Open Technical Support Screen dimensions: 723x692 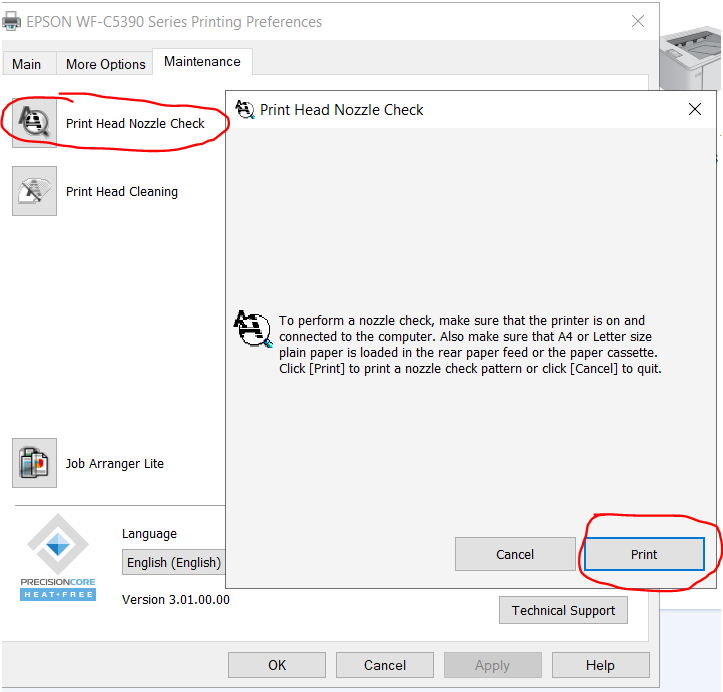[564, 610]
